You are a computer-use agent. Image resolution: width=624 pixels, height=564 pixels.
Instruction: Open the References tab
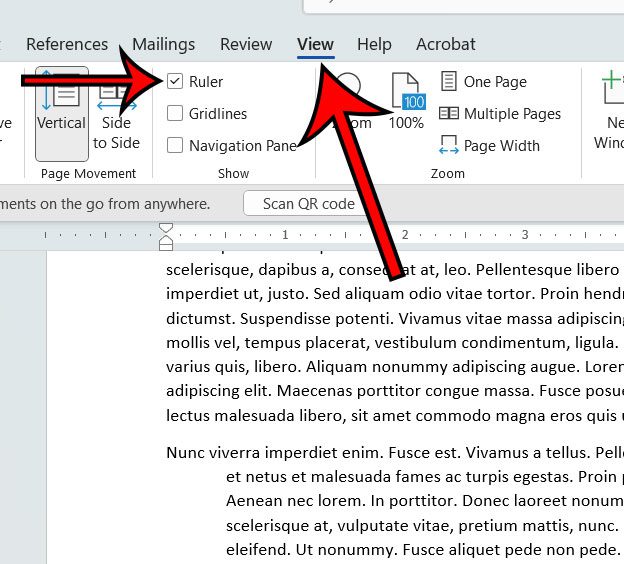(67, 44)
